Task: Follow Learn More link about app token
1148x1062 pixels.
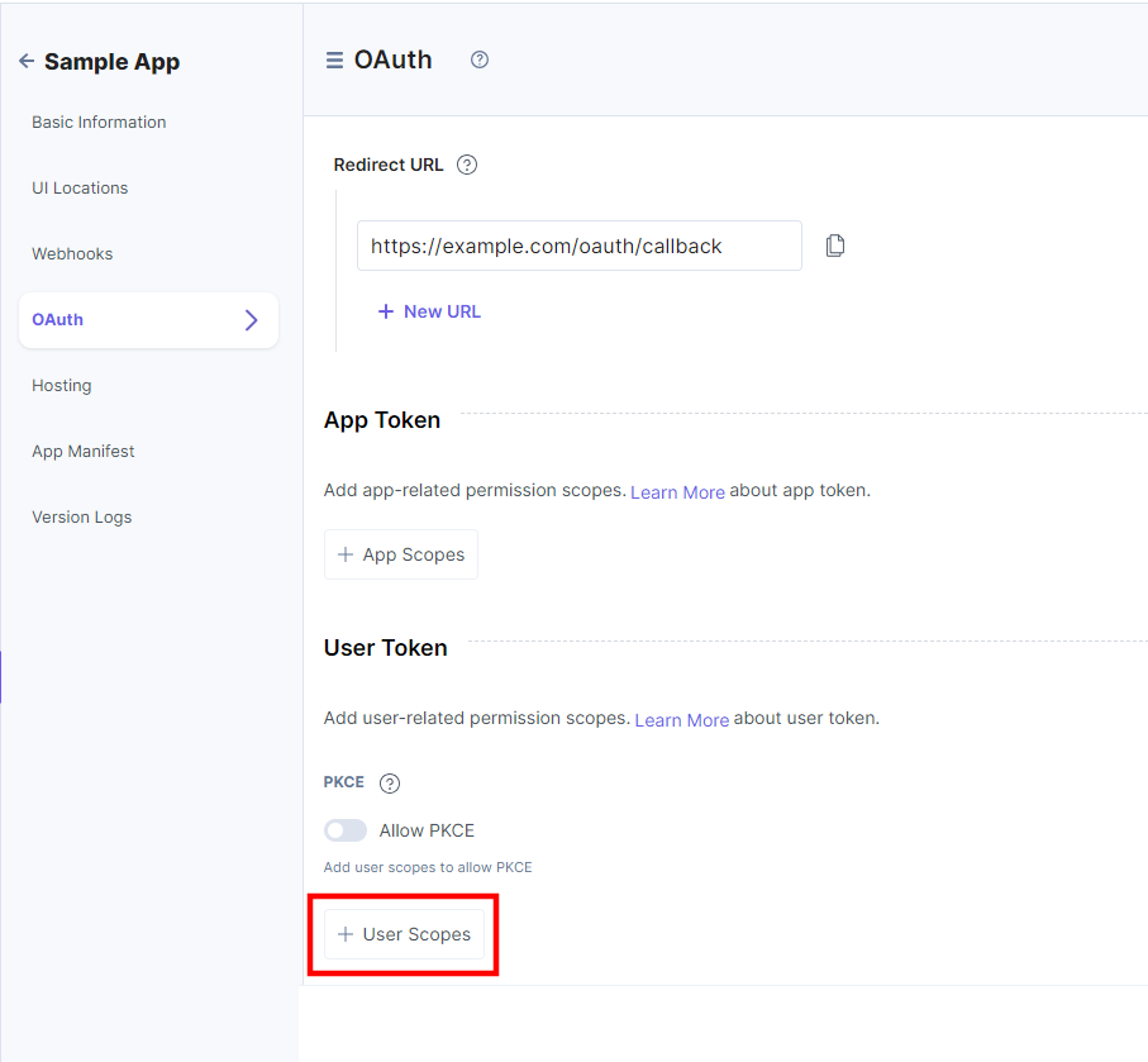Action: click(x=677, y=492)
